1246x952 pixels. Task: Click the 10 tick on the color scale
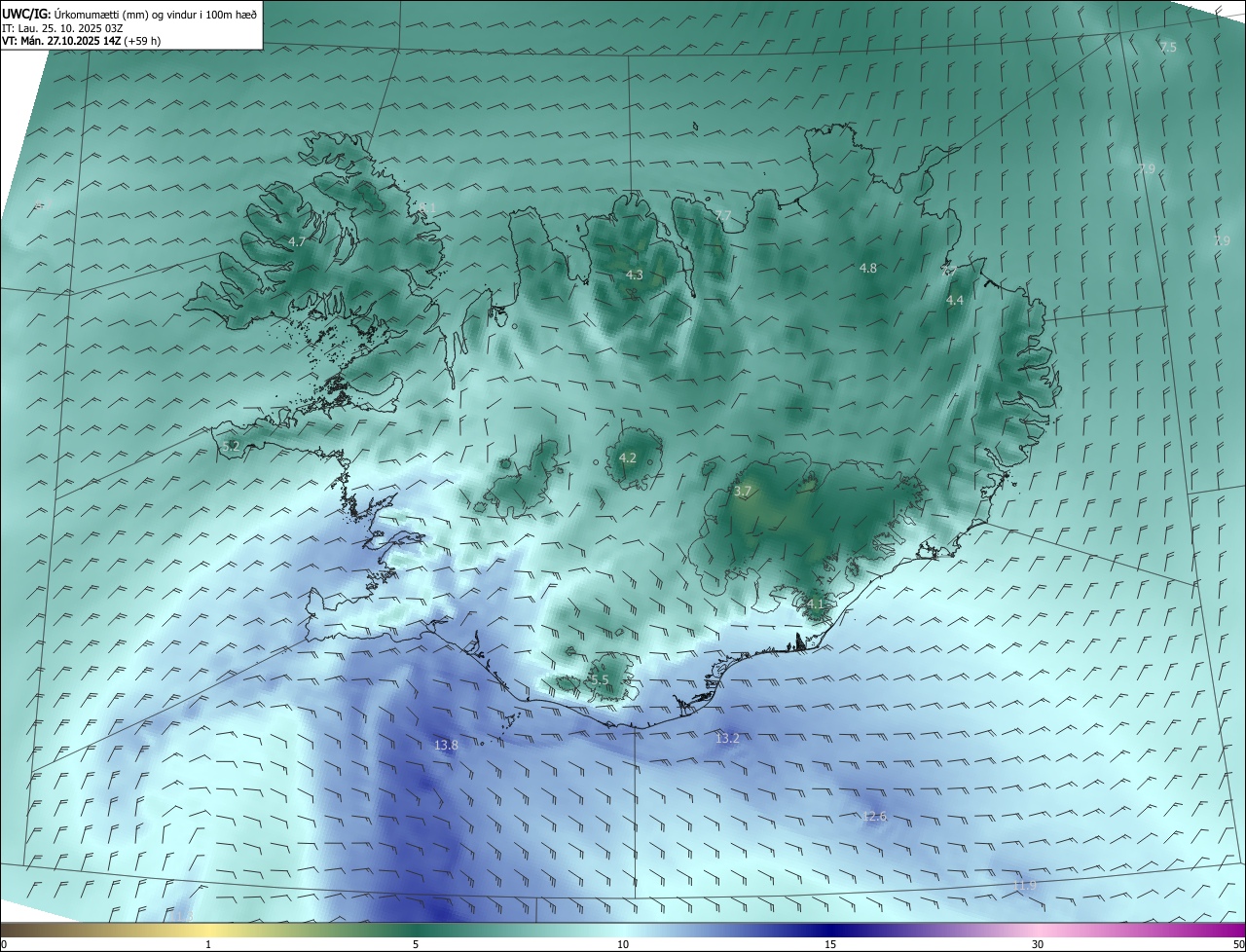[x=623, y=944]
